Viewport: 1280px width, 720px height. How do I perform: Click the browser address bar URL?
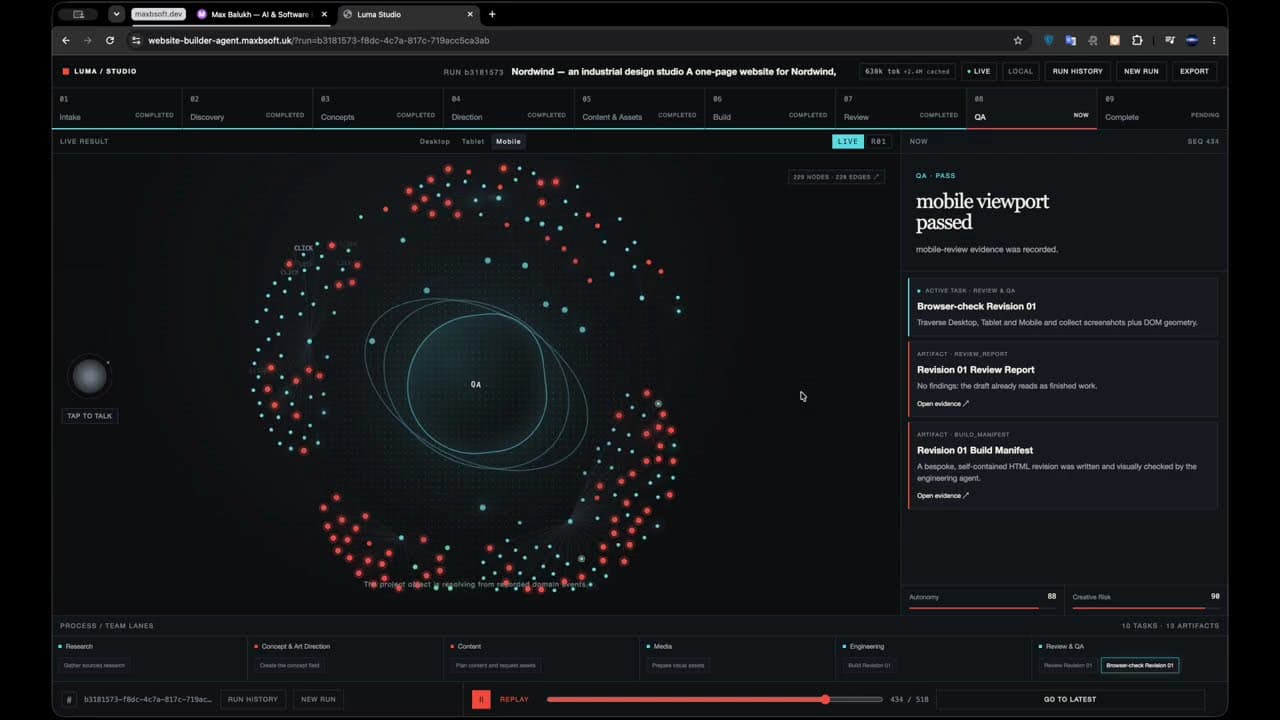coord(319,41)
